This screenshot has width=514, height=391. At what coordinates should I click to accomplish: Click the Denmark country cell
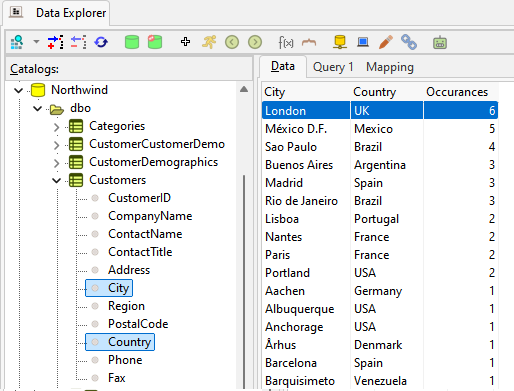[387, 345]
